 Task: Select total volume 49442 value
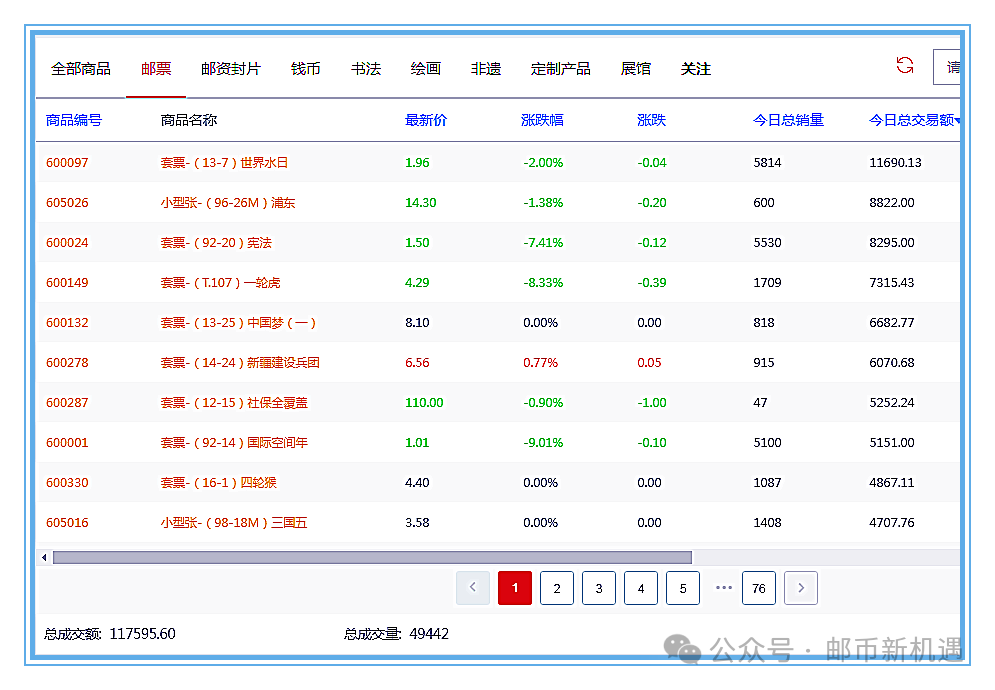point(429,634)
